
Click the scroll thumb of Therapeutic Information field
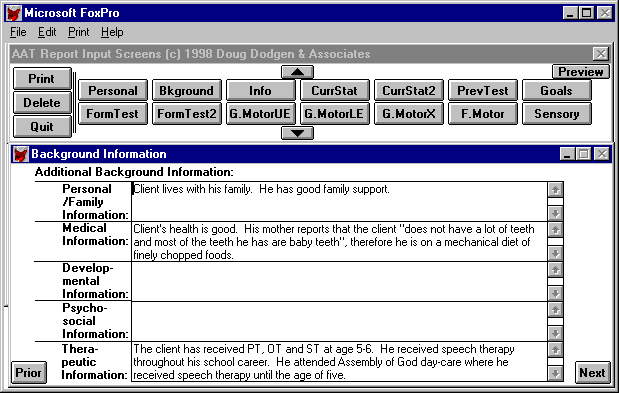555,361
